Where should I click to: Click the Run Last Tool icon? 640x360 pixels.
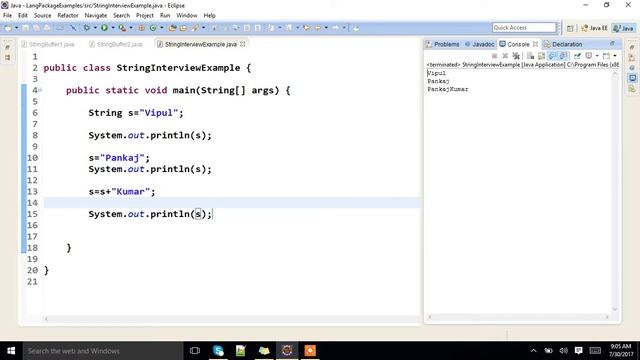tap(122, 28)
